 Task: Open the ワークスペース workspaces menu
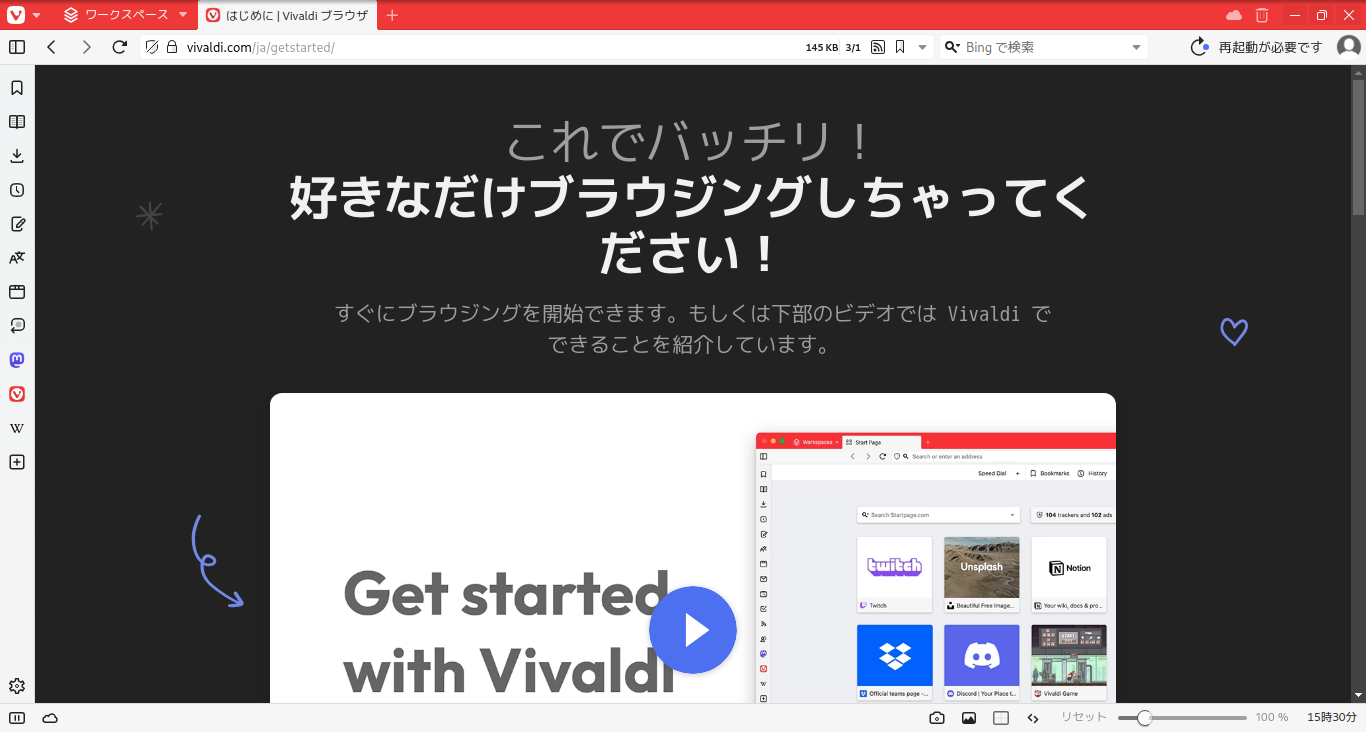point(126,15)
